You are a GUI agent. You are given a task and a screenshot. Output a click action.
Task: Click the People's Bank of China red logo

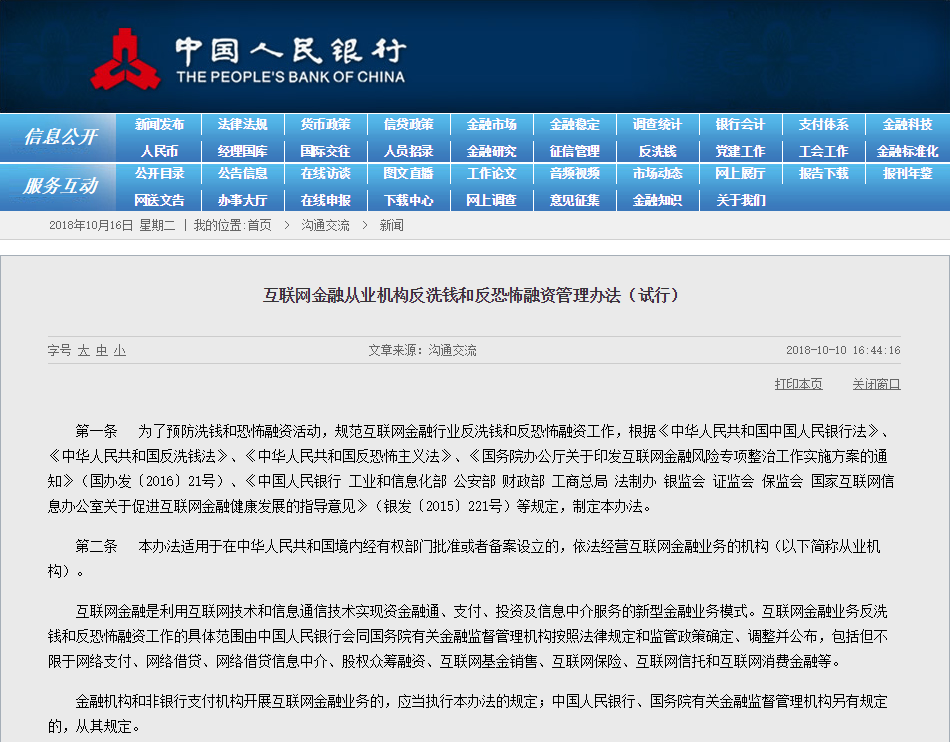(125, 59)
